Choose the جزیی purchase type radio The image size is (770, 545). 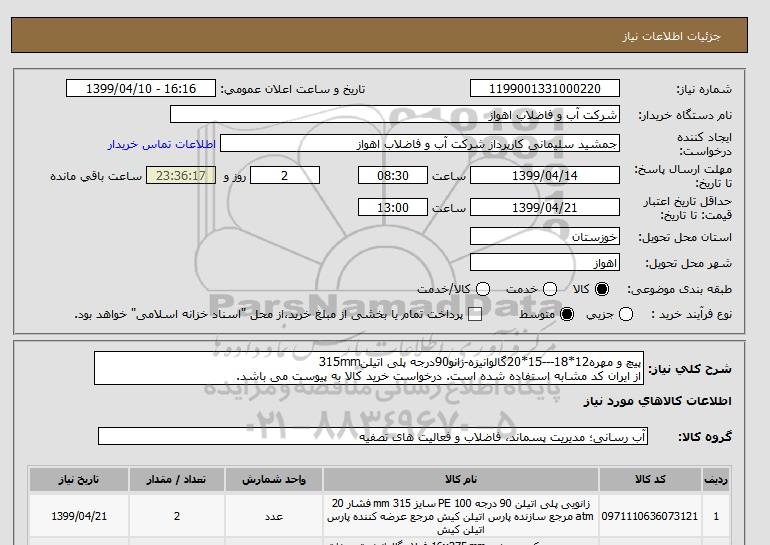626,314
